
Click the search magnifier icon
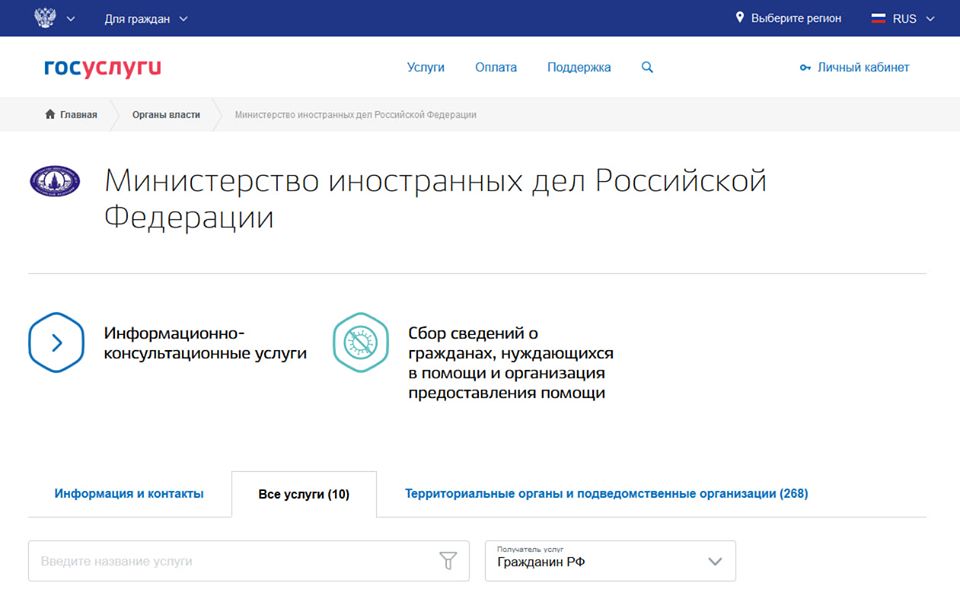click(647, 67)
